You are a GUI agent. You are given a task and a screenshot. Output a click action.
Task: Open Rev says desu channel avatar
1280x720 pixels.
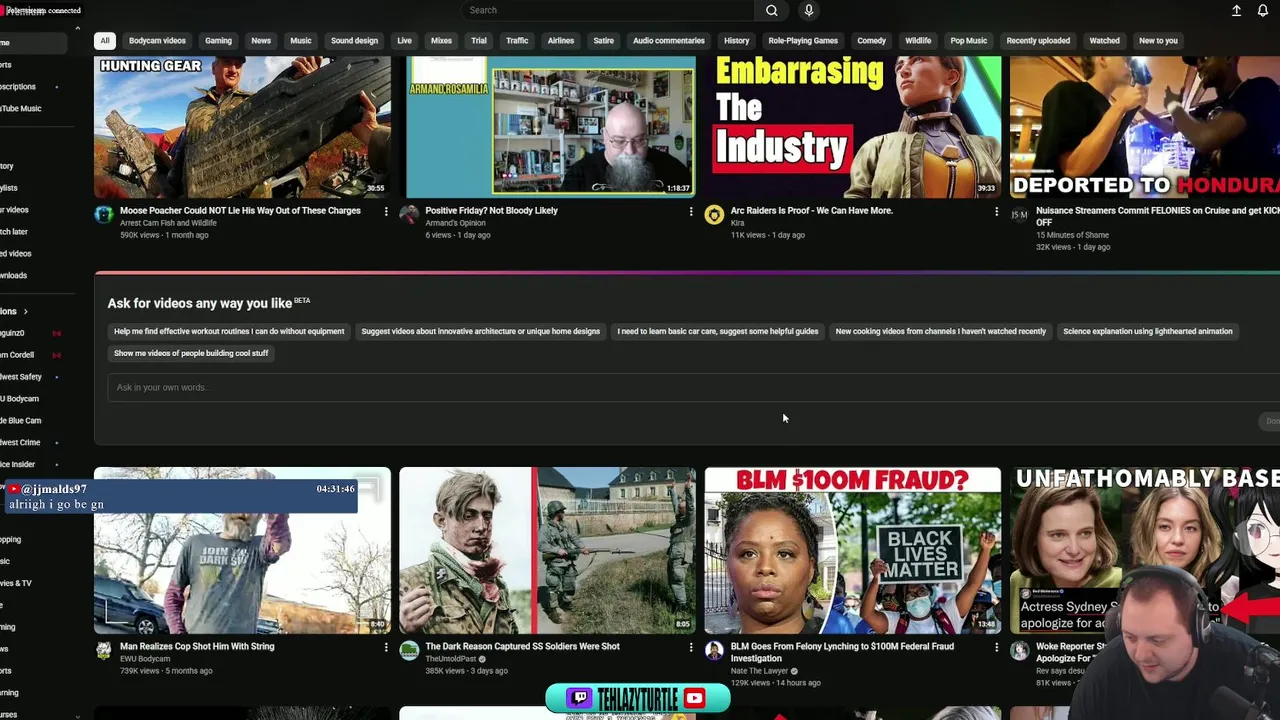[x=1018, y=650]
